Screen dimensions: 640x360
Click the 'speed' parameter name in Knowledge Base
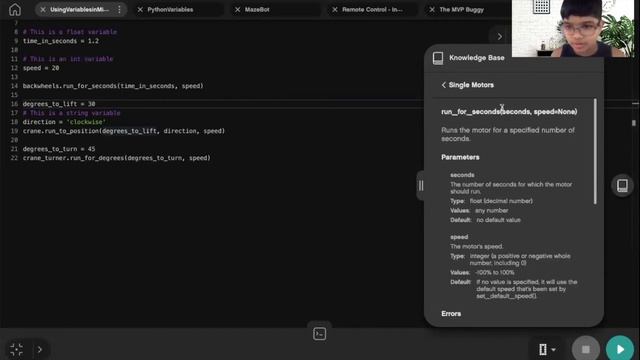tap(459, 237)
